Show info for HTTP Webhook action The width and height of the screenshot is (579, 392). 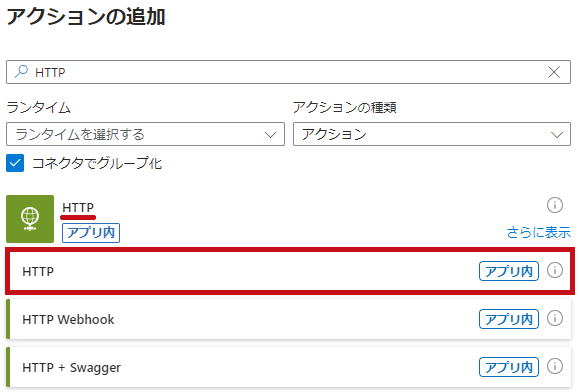click(555, 318)
